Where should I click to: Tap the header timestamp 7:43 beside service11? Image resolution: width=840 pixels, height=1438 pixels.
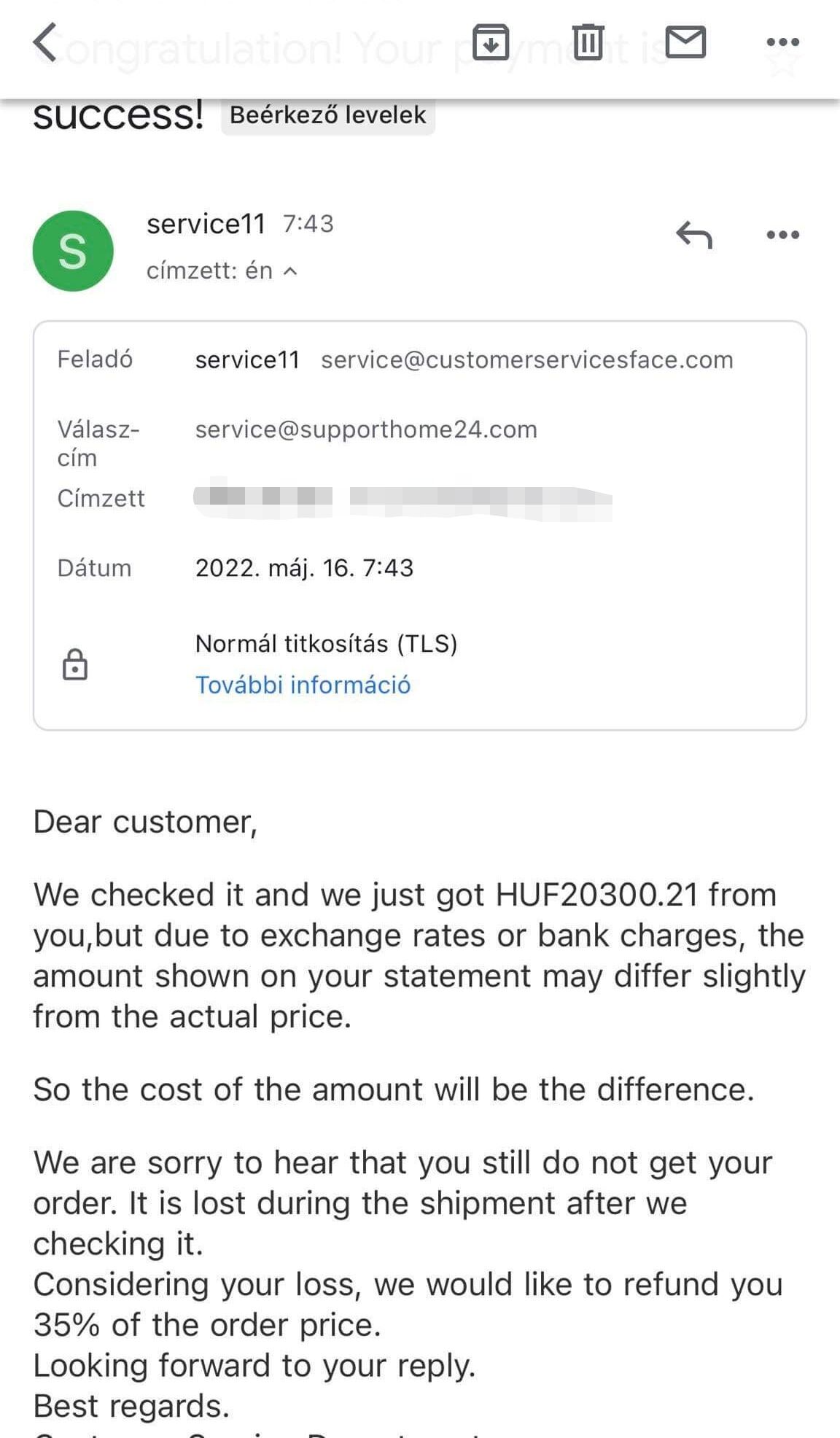tap(308, 224)
